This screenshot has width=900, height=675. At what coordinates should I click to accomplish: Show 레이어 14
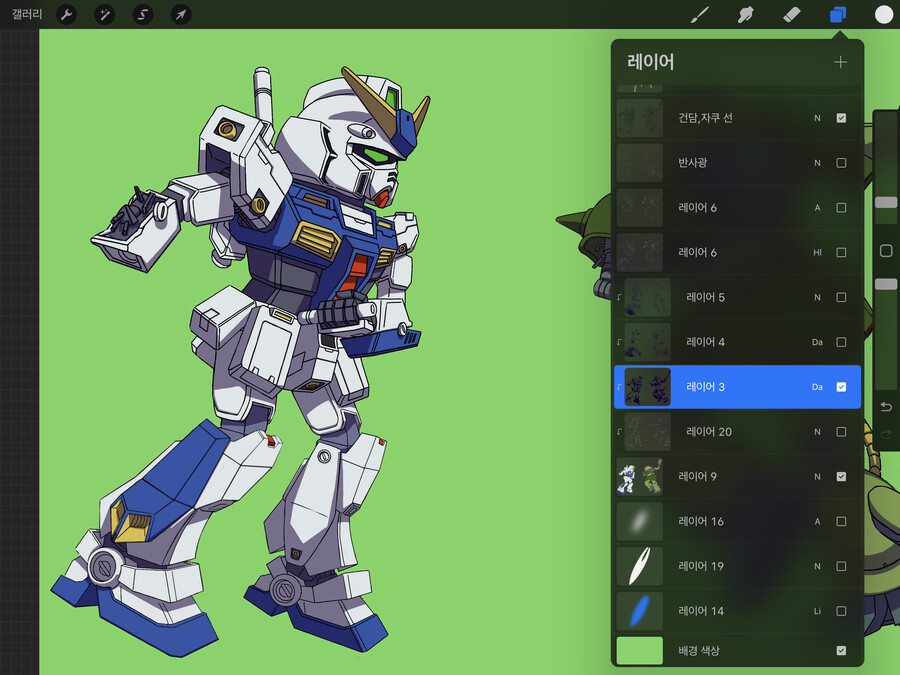point(841,611)
